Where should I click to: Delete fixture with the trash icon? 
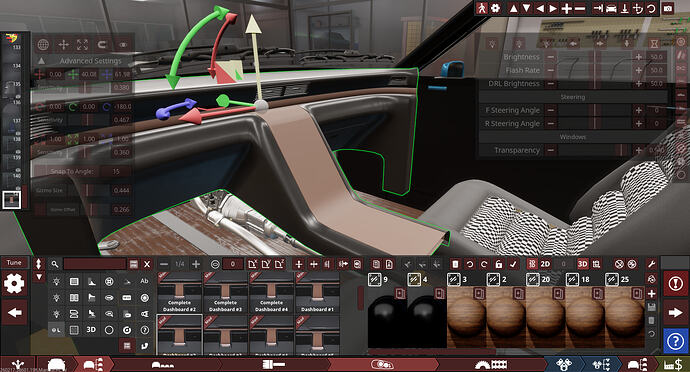(x=455, y=264)
